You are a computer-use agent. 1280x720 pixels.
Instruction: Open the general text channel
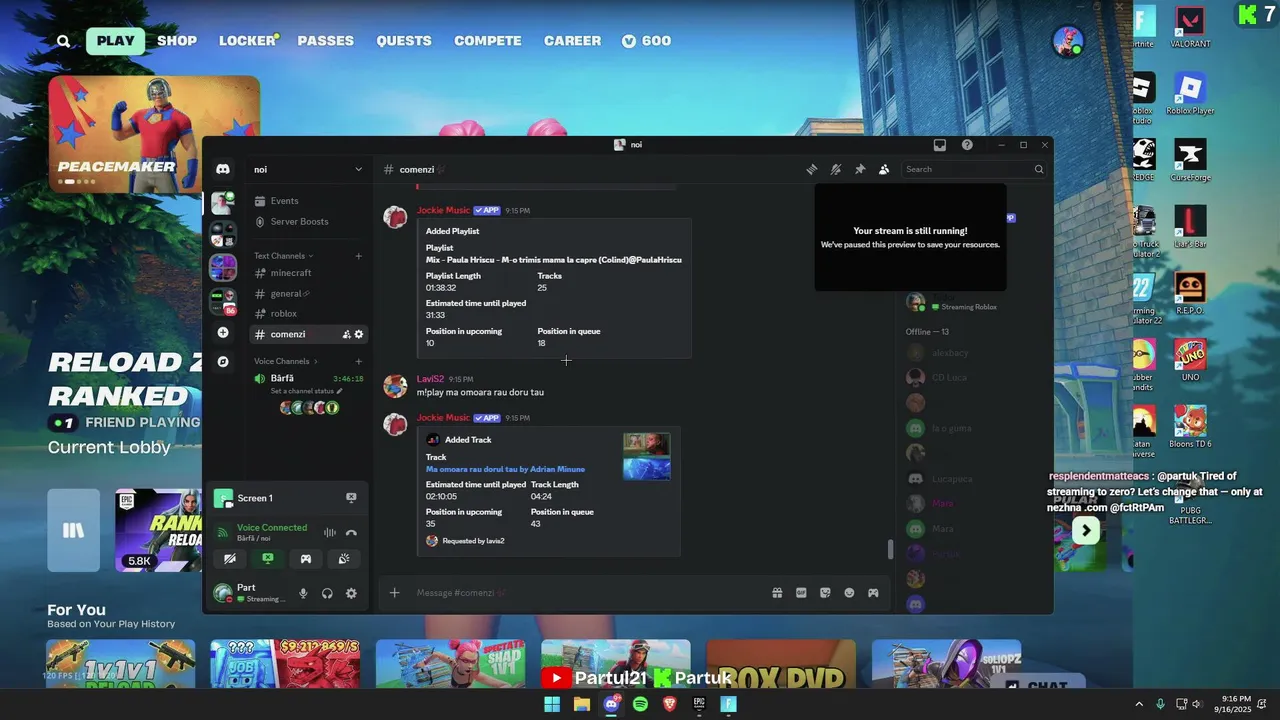click(309, 294)
